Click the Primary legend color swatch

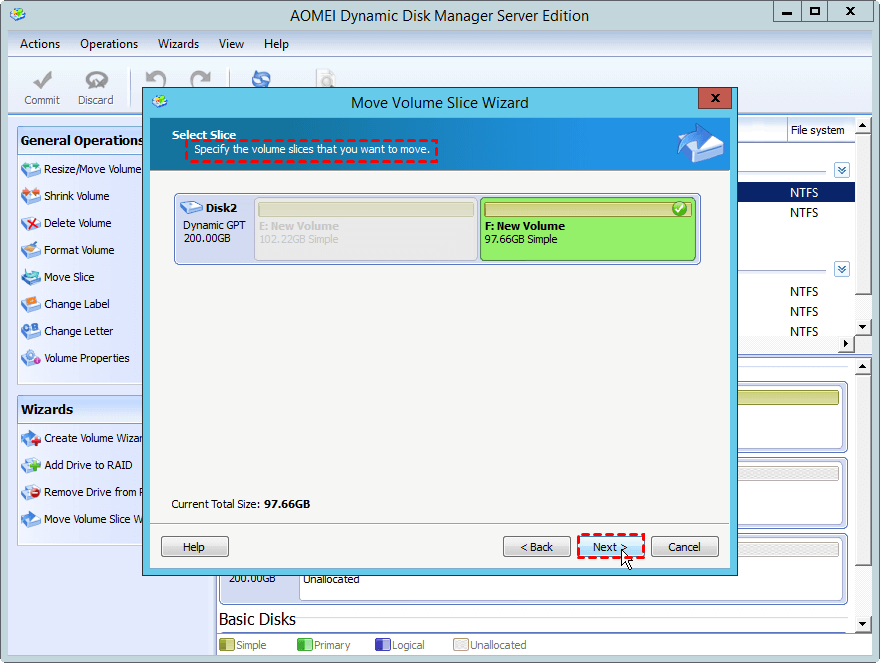click(305, 644)
